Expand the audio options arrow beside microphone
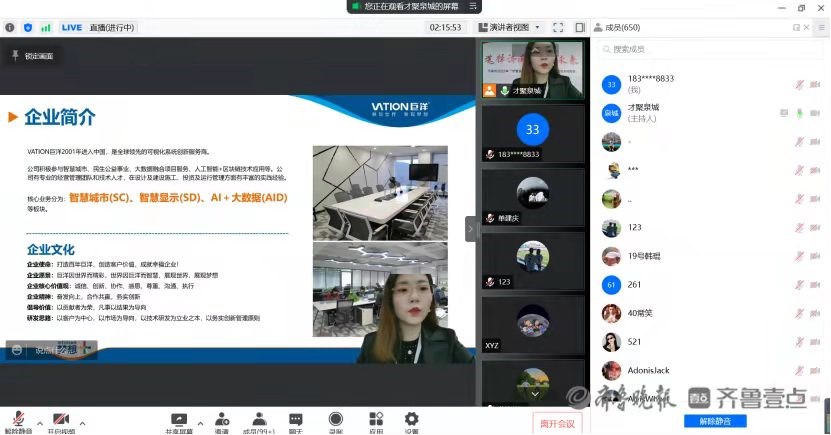Screen dimensions: 831x435 click(x=38, y=420)
